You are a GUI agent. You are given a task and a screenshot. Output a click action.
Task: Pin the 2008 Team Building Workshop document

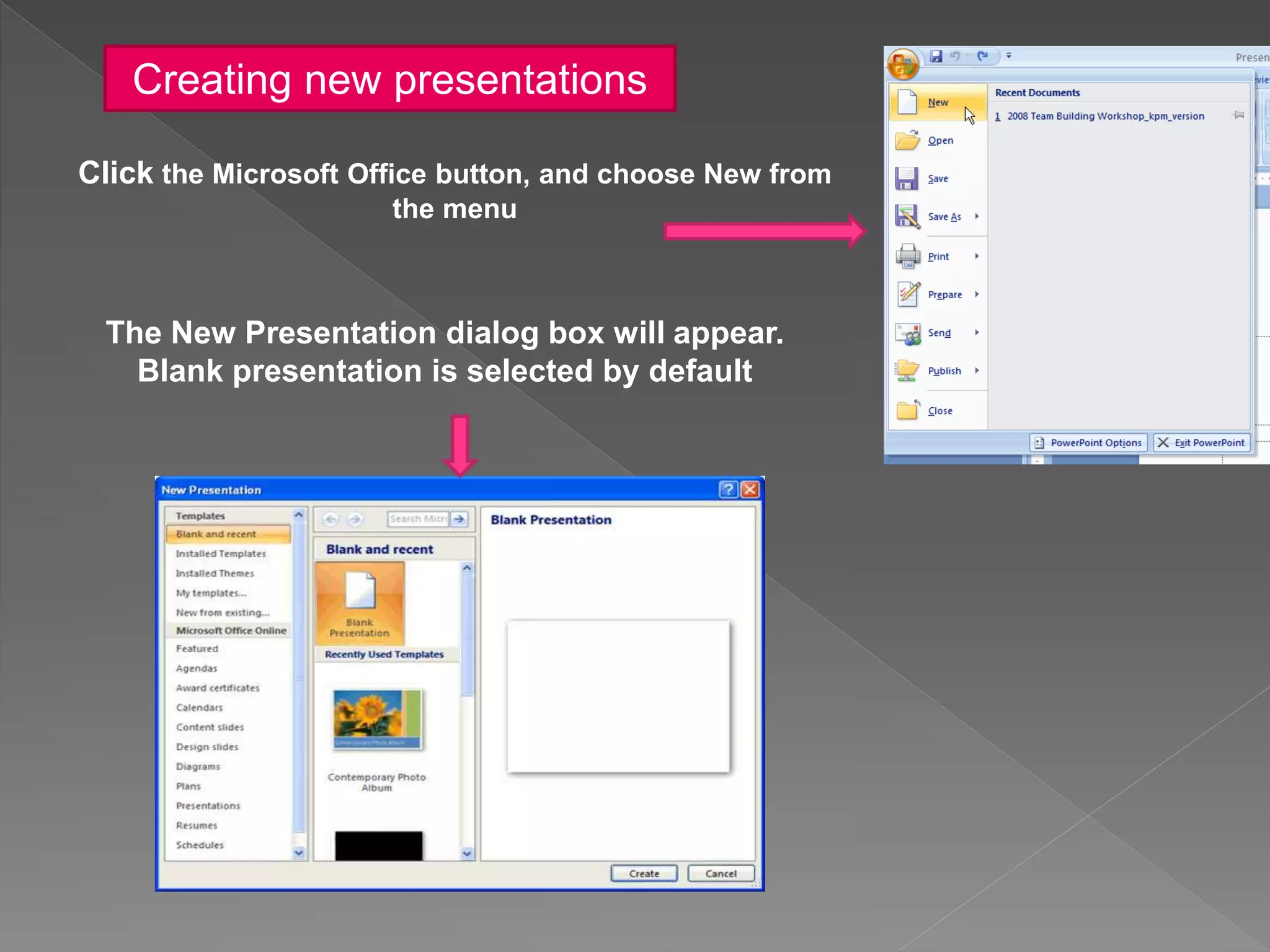tap(1238, 115)
